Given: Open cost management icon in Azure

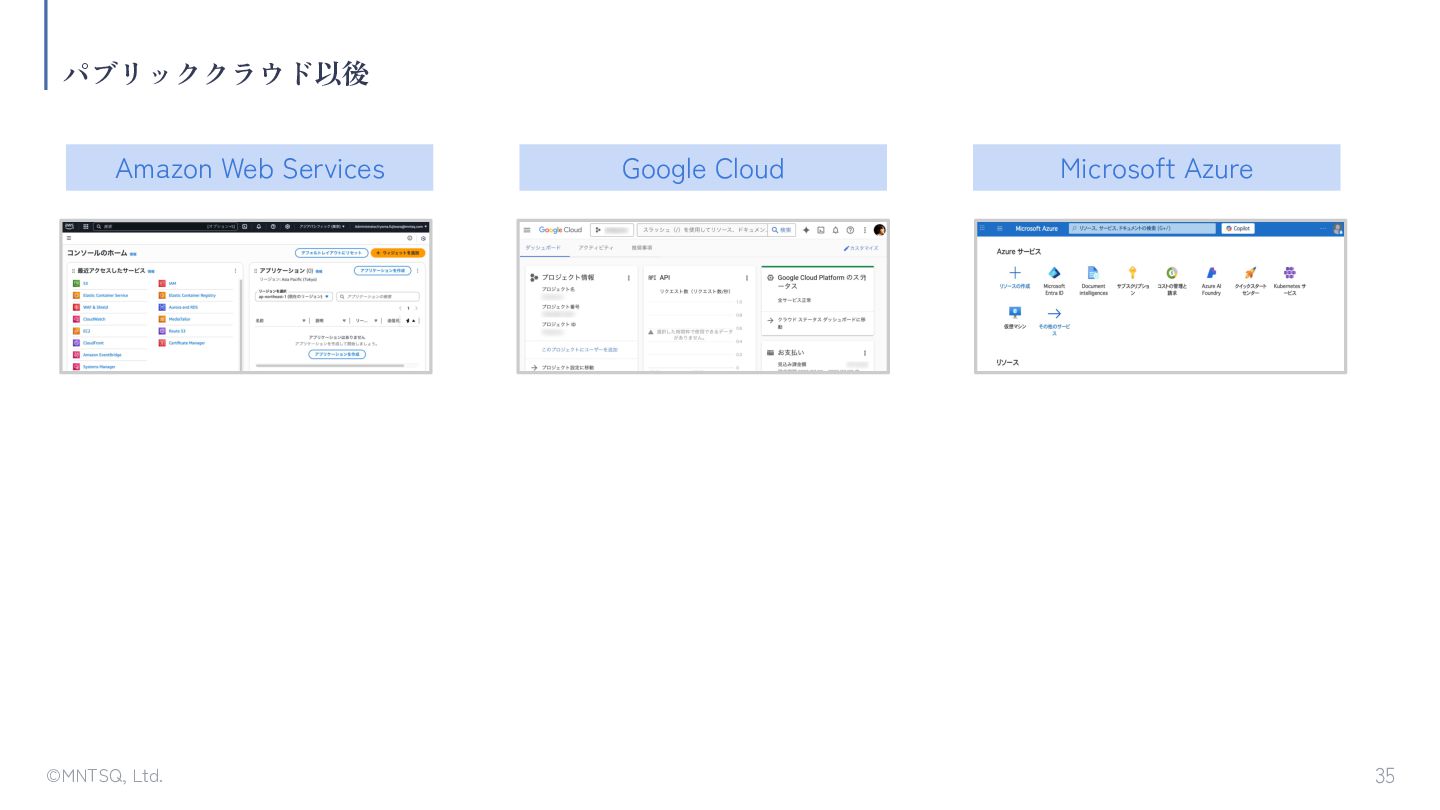Looking at the screenshot, I should (x=1172, y=273).
